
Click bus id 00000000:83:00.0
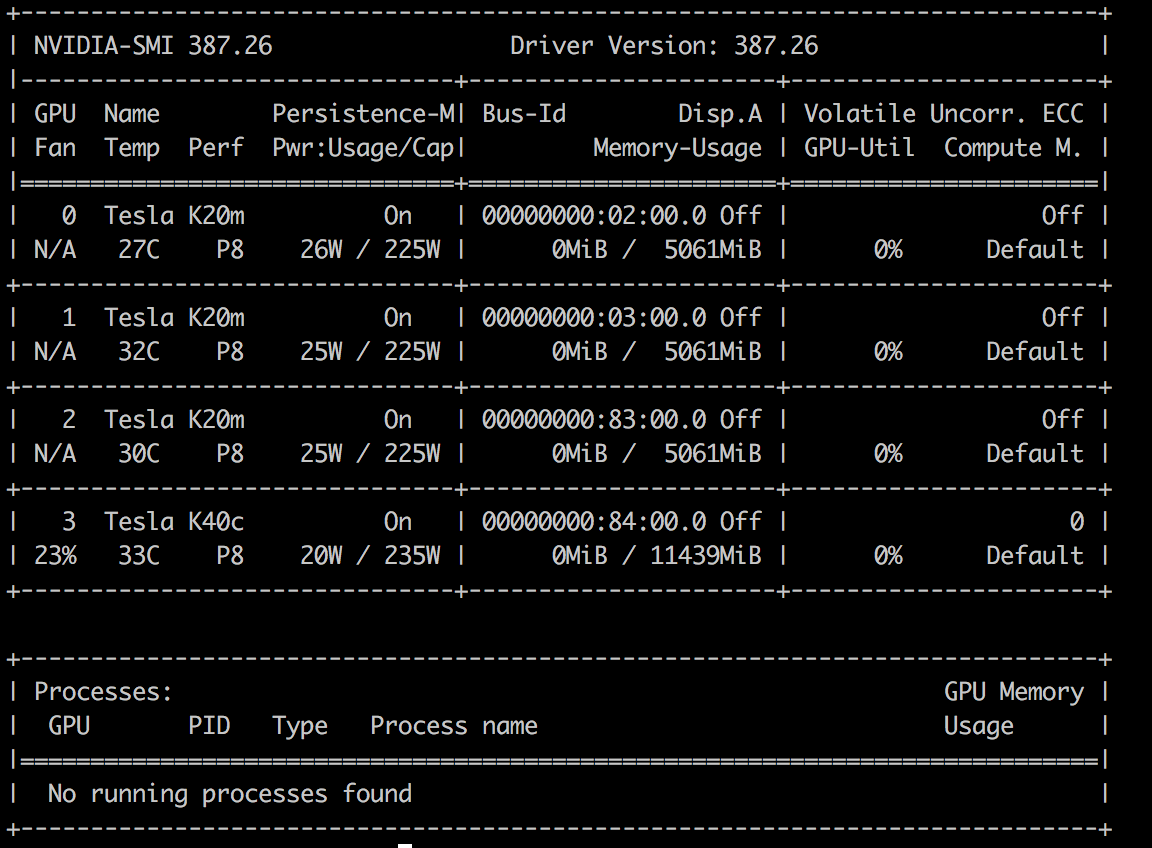(x=594, y=420)
